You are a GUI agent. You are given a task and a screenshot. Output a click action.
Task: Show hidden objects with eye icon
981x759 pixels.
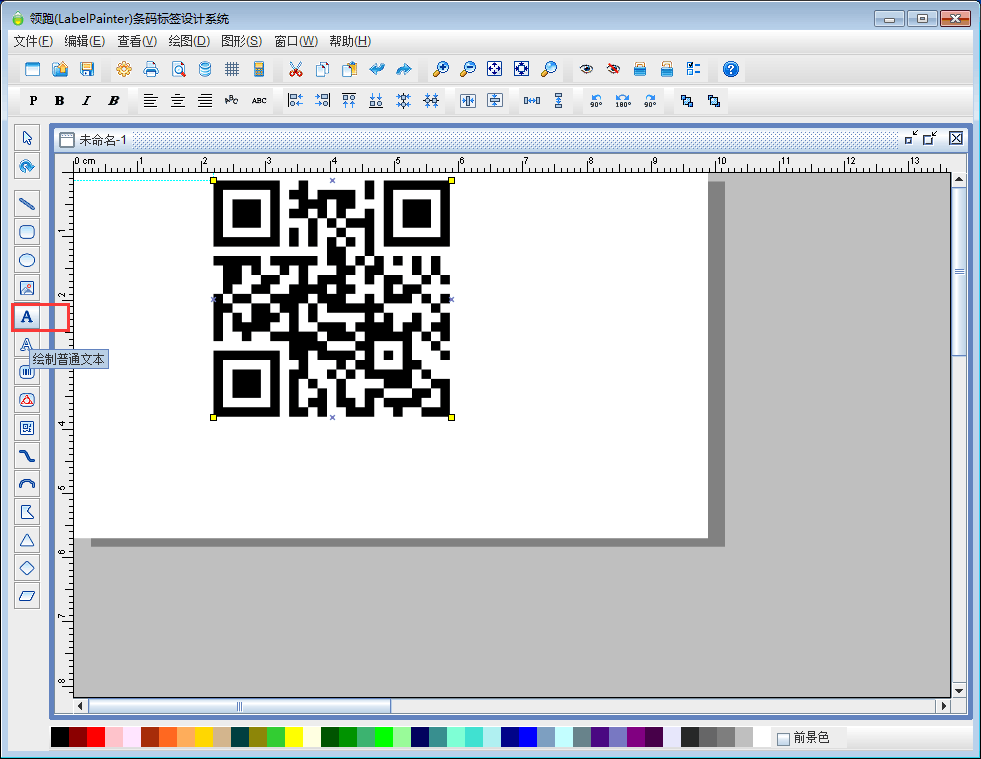pyautogui.click(x=586, y=69)
